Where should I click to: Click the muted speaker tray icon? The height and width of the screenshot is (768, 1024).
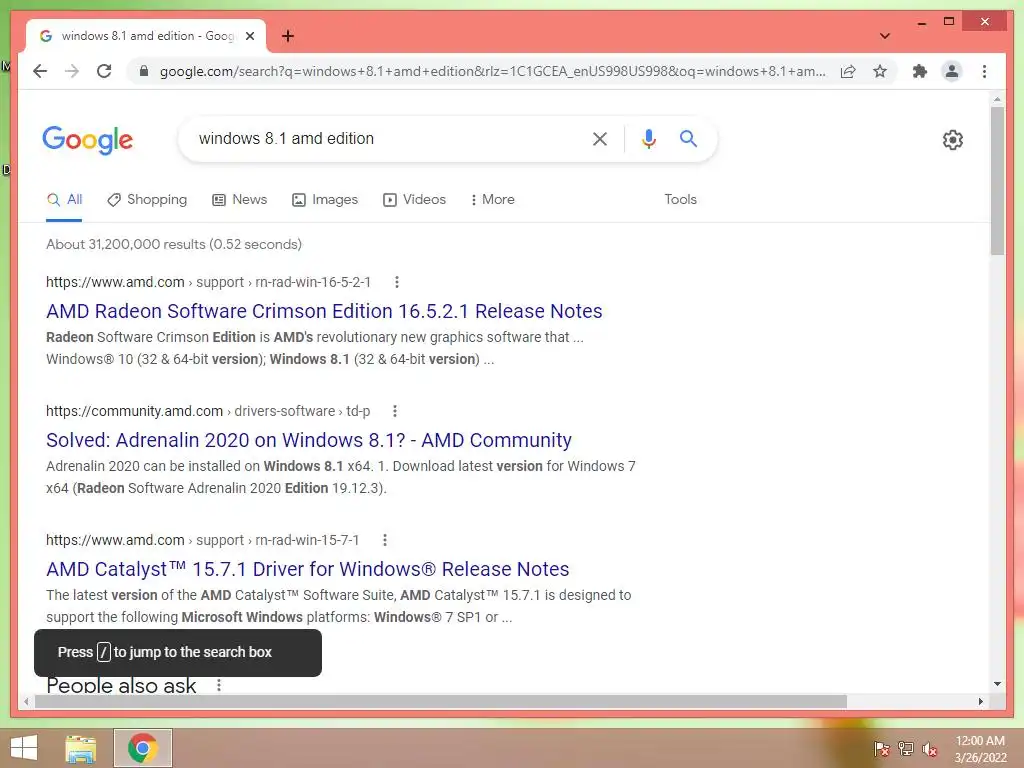tap(930, 749)
